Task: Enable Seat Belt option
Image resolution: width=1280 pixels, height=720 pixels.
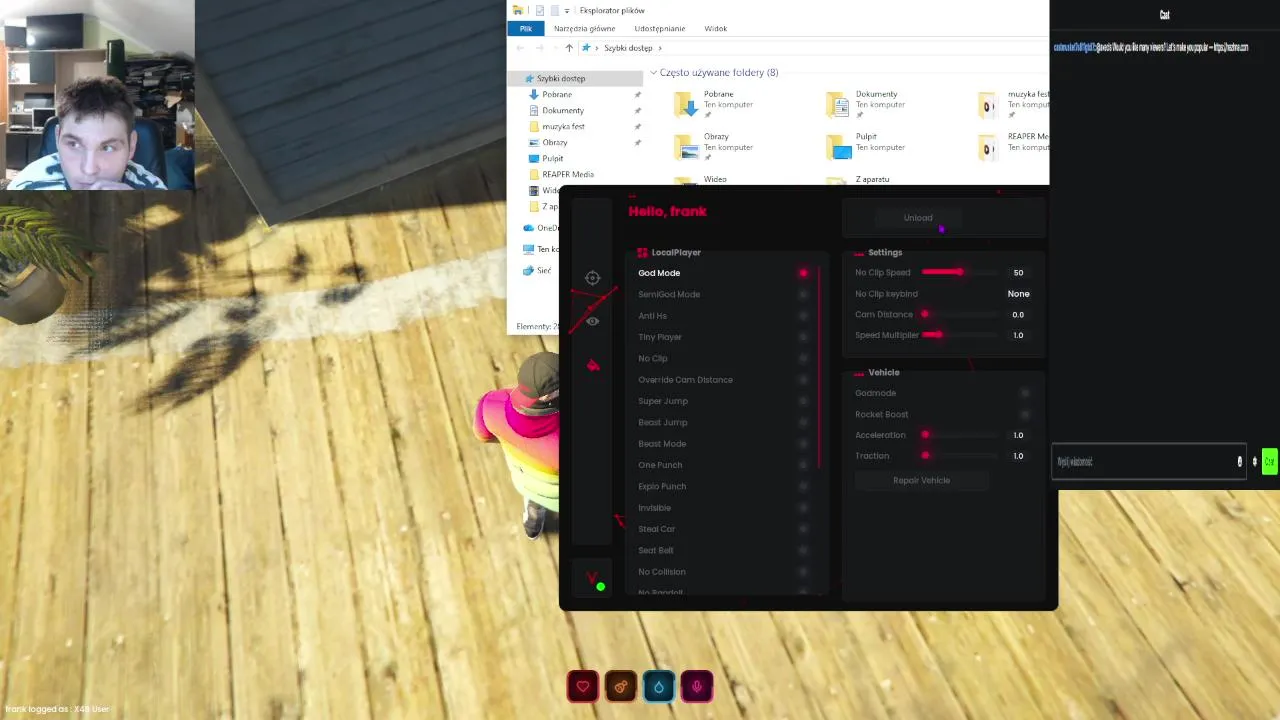Action: tap(803, 550)
